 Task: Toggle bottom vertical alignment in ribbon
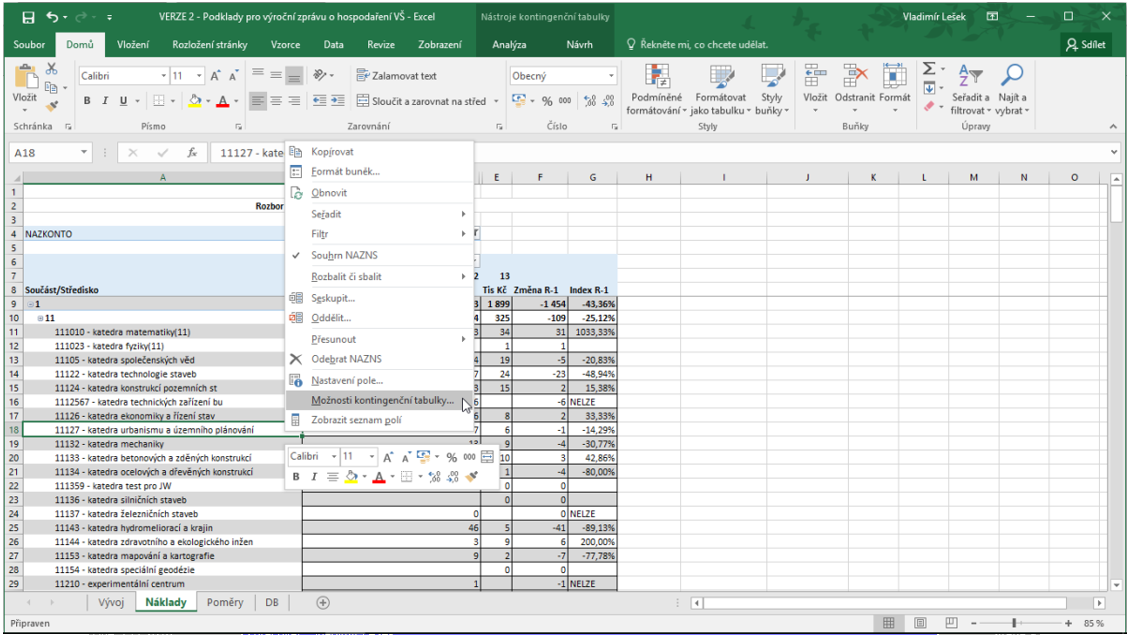point(294,75)
